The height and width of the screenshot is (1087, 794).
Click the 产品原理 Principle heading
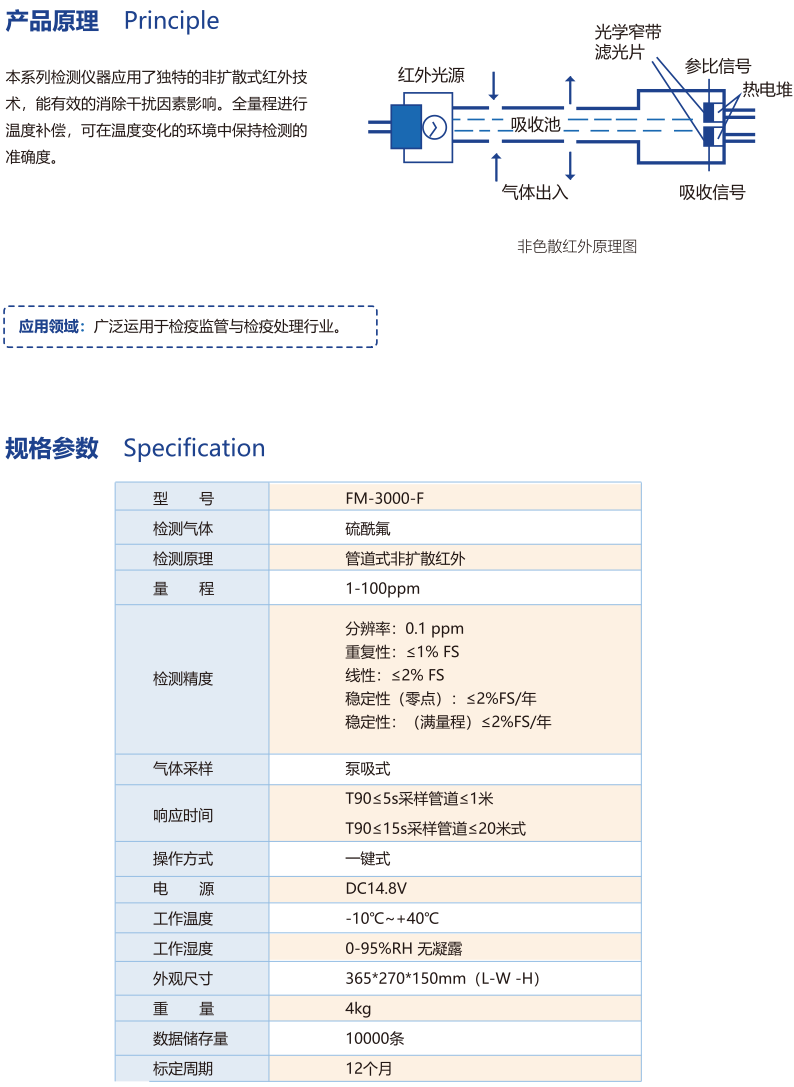click(x=112, y=21)
